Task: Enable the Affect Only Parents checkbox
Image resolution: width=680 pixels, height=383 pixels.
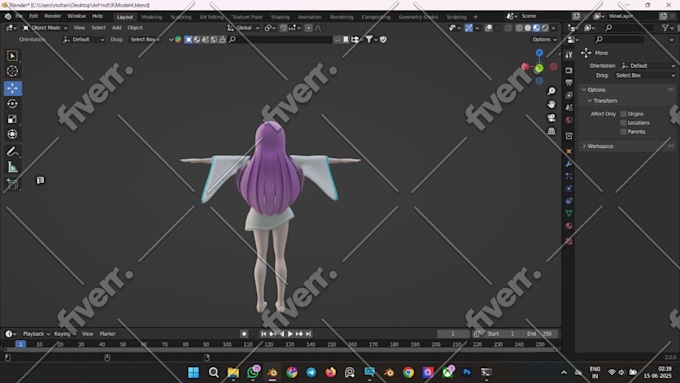Action: click(623, 131)
